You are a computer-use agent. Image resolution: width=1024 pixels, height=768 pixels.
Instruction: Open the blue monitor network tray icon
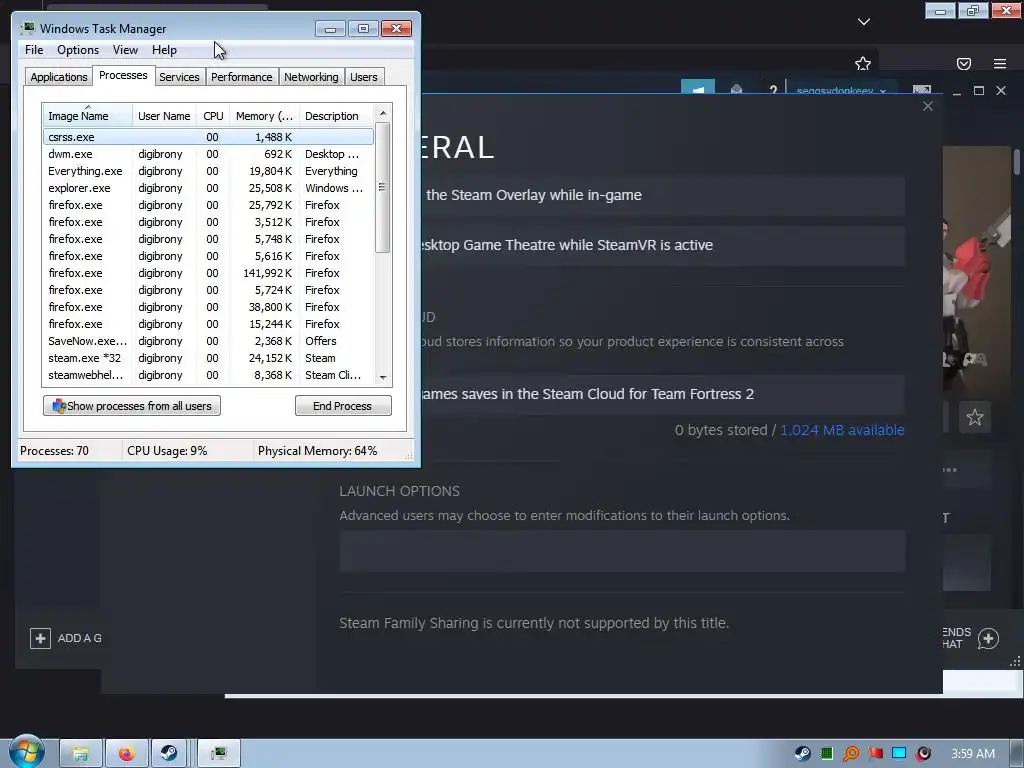pyautogui.click(x=899, y=754)
